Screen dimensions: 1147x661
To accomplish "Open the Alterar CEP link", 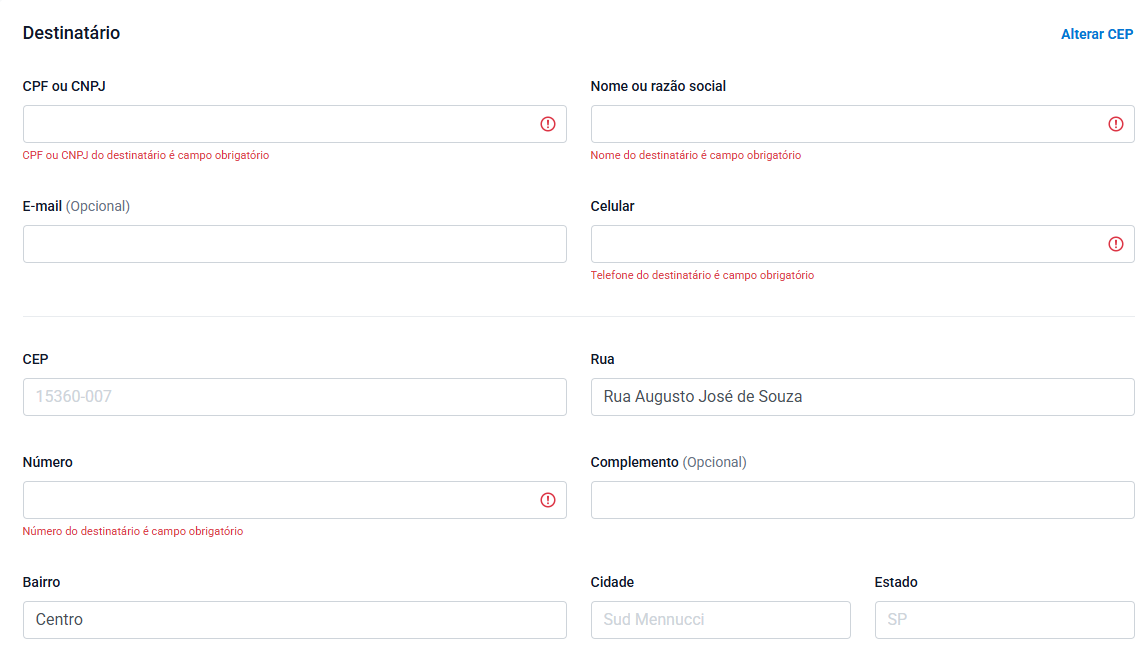I will (1096, 34).
